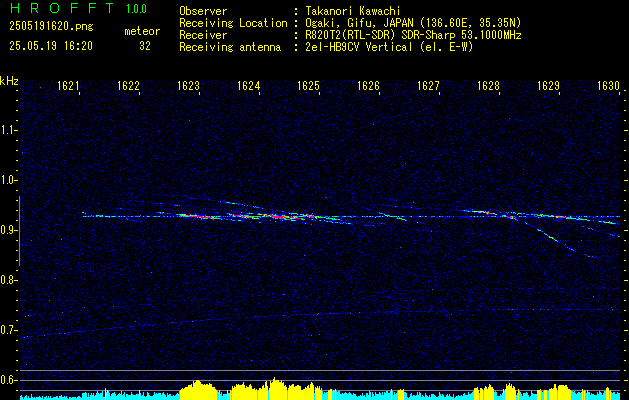Click the 1621 time marker
The width and height of the screenshot is (629, 400).
(68, 86)
